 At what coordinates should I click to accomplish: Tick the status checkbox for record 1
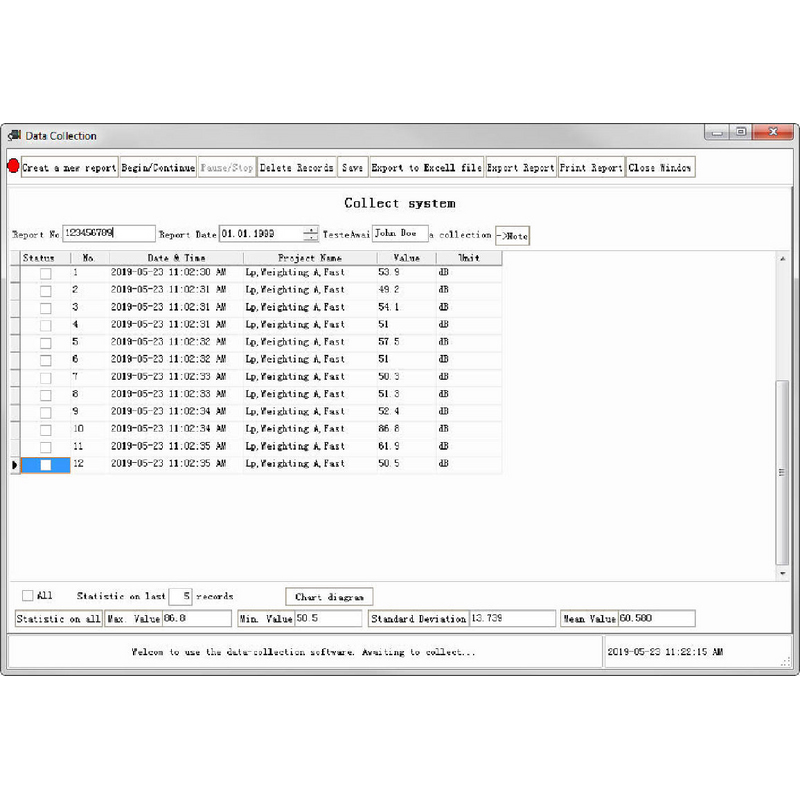45,273
